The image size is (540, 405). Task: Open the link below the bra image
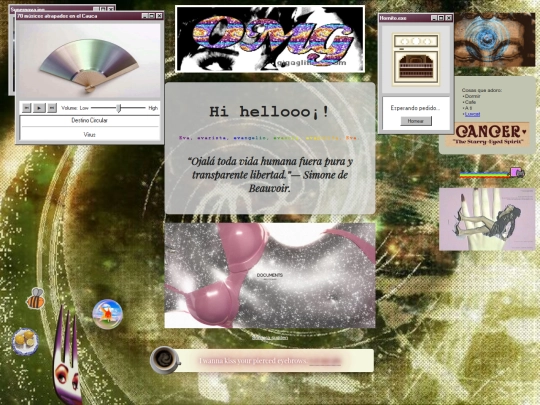(270, 338)
